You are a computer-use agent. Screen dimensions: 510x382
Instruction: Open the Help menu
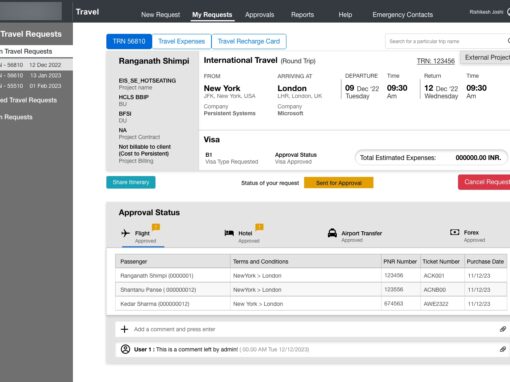pyautogui.click(x=345, y=15)
